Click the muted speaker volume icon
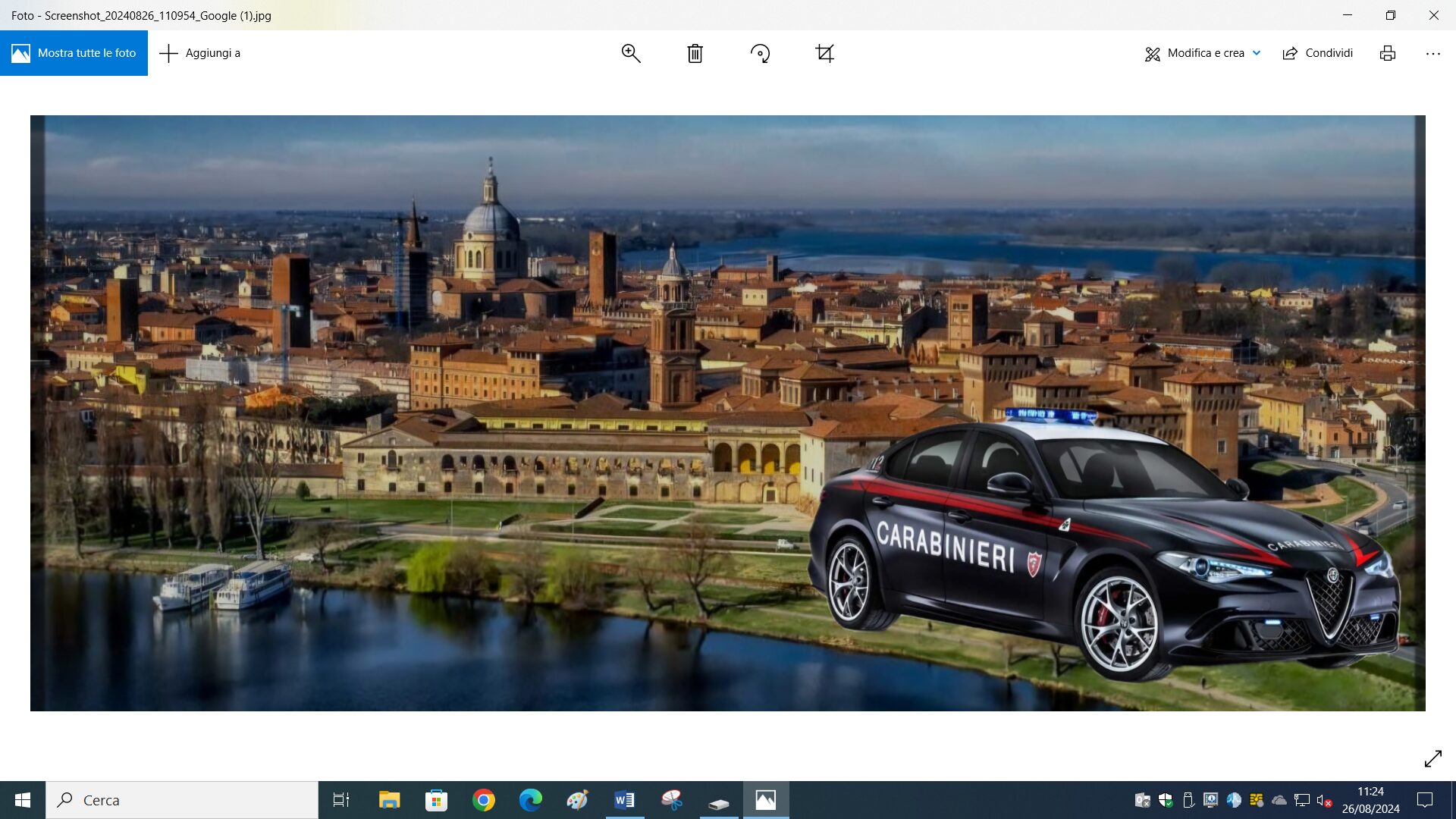This screenshot has width=1456, height=819. 1325,800
